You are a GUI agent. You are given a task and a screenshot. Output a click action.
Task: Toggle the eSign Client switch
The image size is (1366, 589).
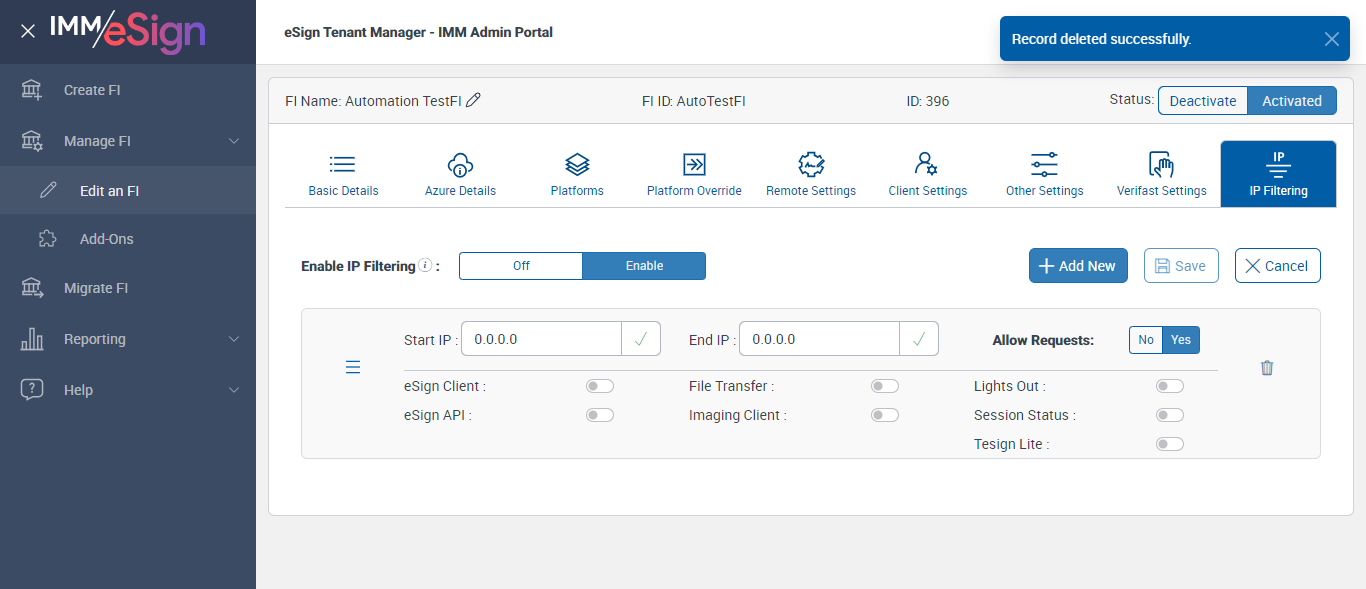(600, 386)
